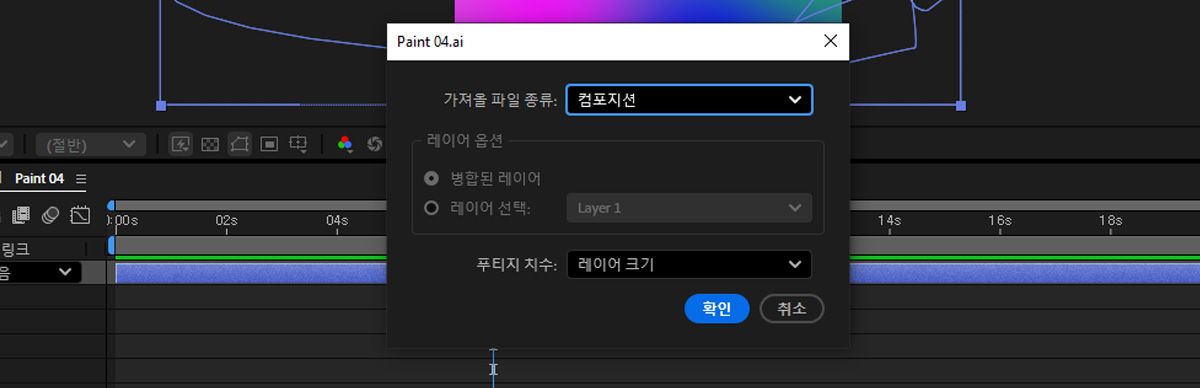
Task: Open the 푸티지 치수 dropdown
Action: pyautogui.click(x=689, y=264)
